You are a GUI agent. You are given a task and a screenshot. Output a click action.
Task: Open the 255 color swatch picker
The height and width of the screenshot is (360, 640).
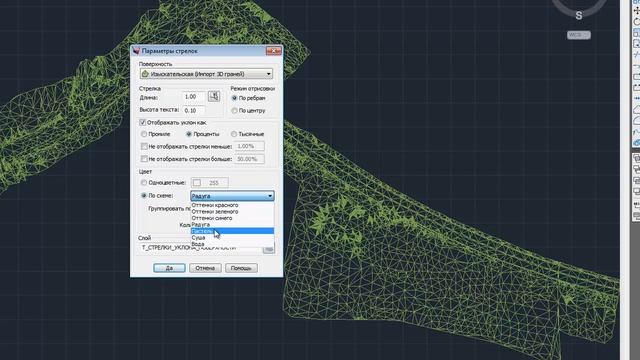(210, 182)
